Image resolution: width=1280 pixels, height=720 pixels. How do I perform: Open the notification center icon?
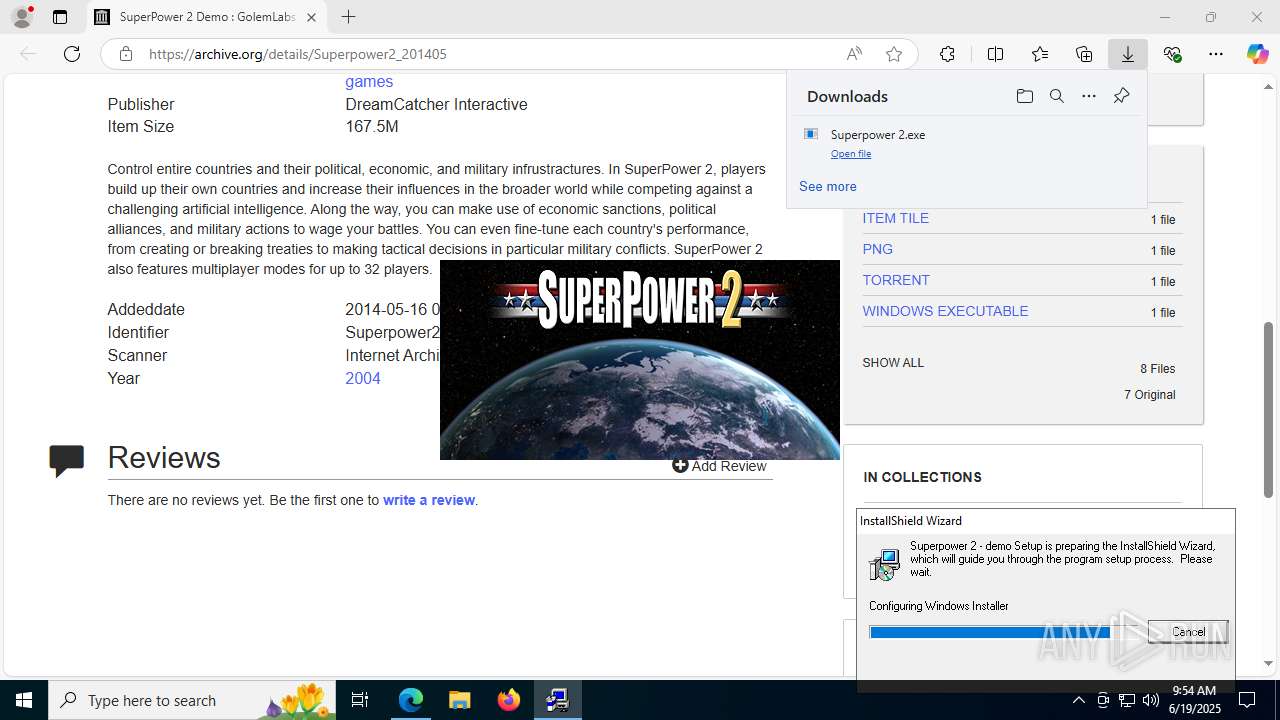[x=1247, y=700]
